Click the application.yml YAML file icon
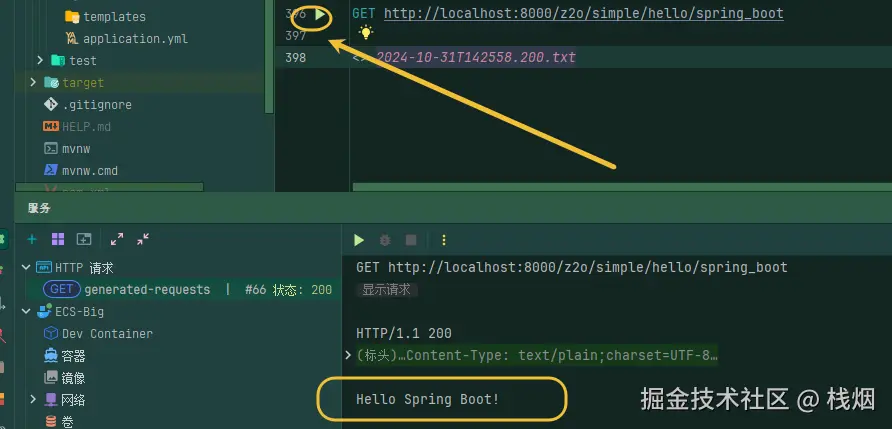The width and height of the screenshot is (892, 429). 72,39
